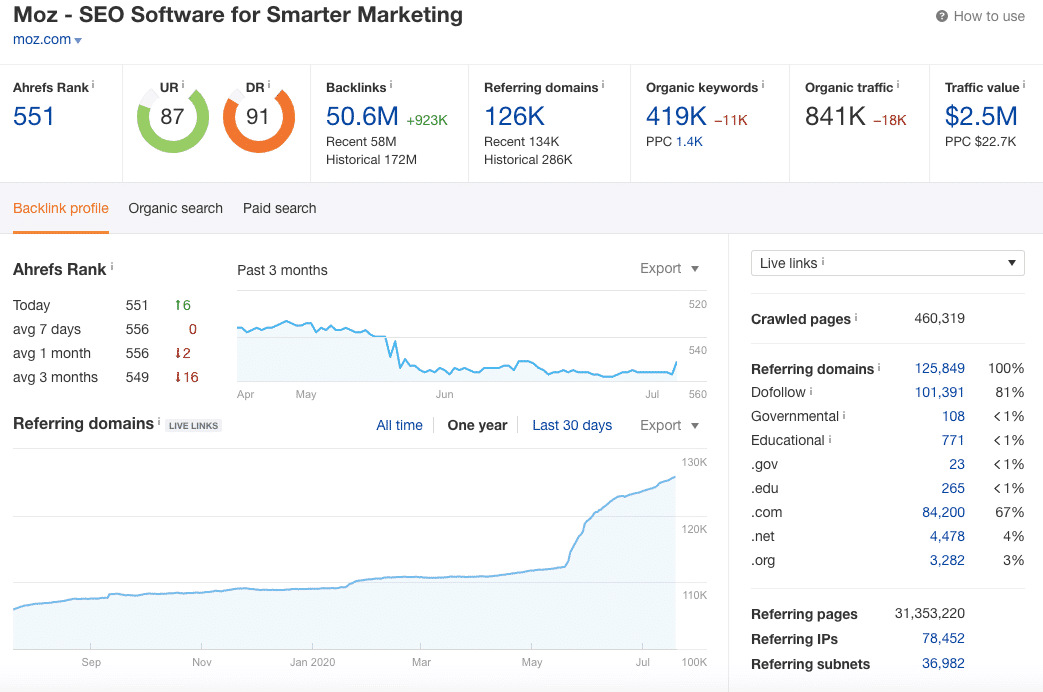Open the 84,200 .com domains link

(943, 512)
